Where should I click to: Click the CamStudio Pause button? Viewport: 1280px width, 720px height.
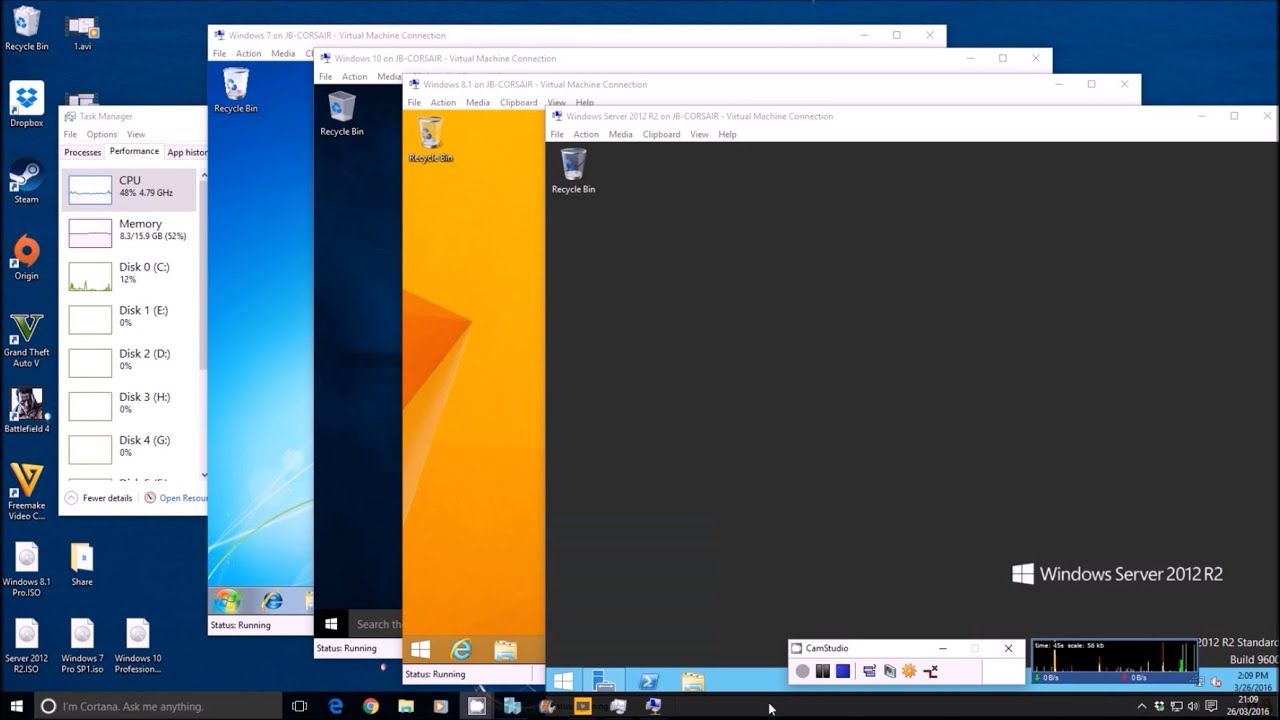(x=822, y=671)
